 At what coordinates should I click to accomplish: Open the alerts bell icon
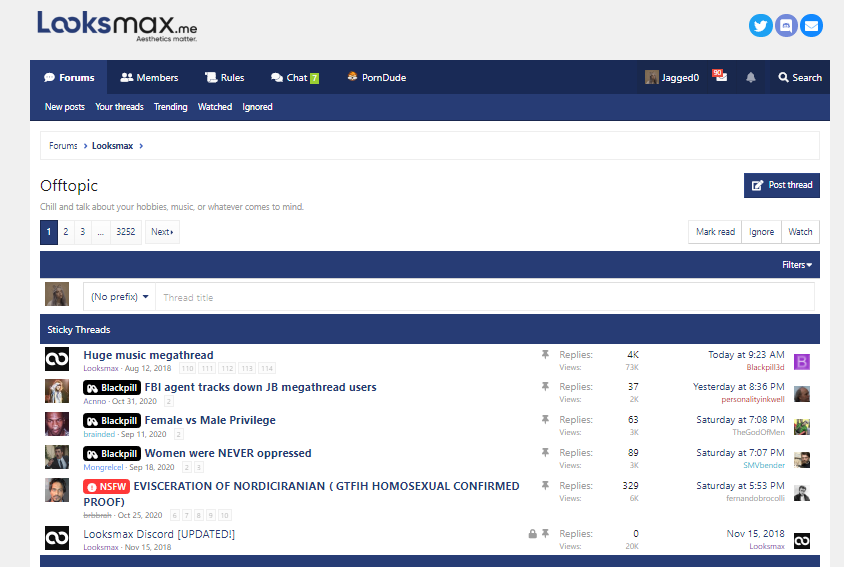[x=750, y=78]
